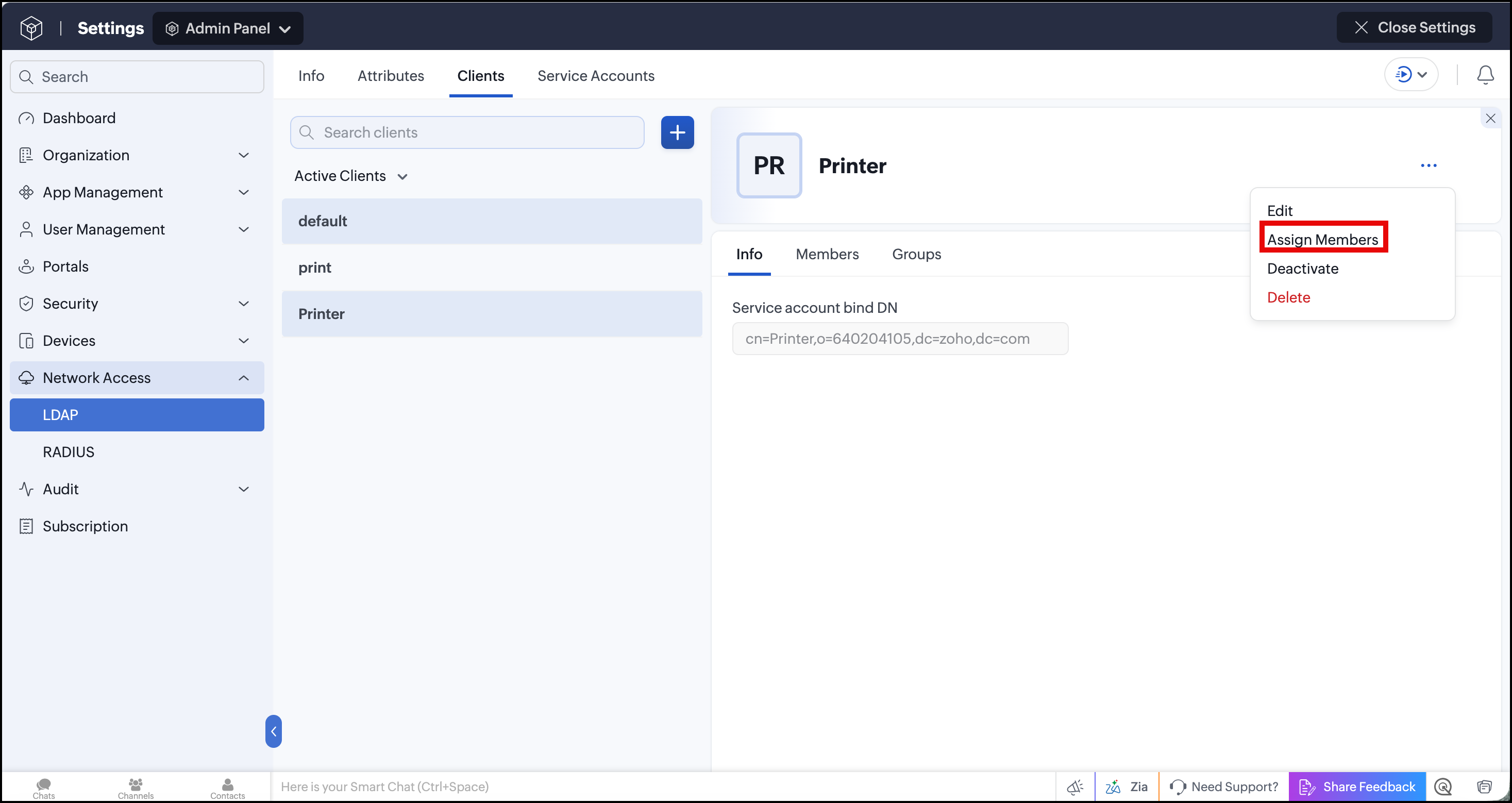Select the Clients tab

(481, 76)
